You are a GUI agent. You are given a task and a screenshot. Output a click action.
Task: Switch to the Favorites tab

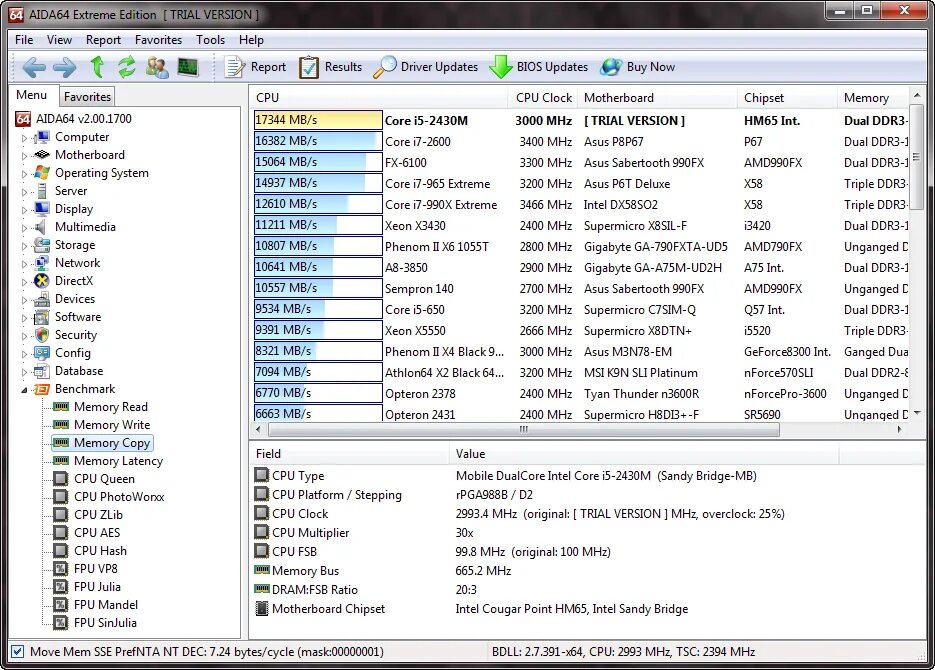[87, 97]
